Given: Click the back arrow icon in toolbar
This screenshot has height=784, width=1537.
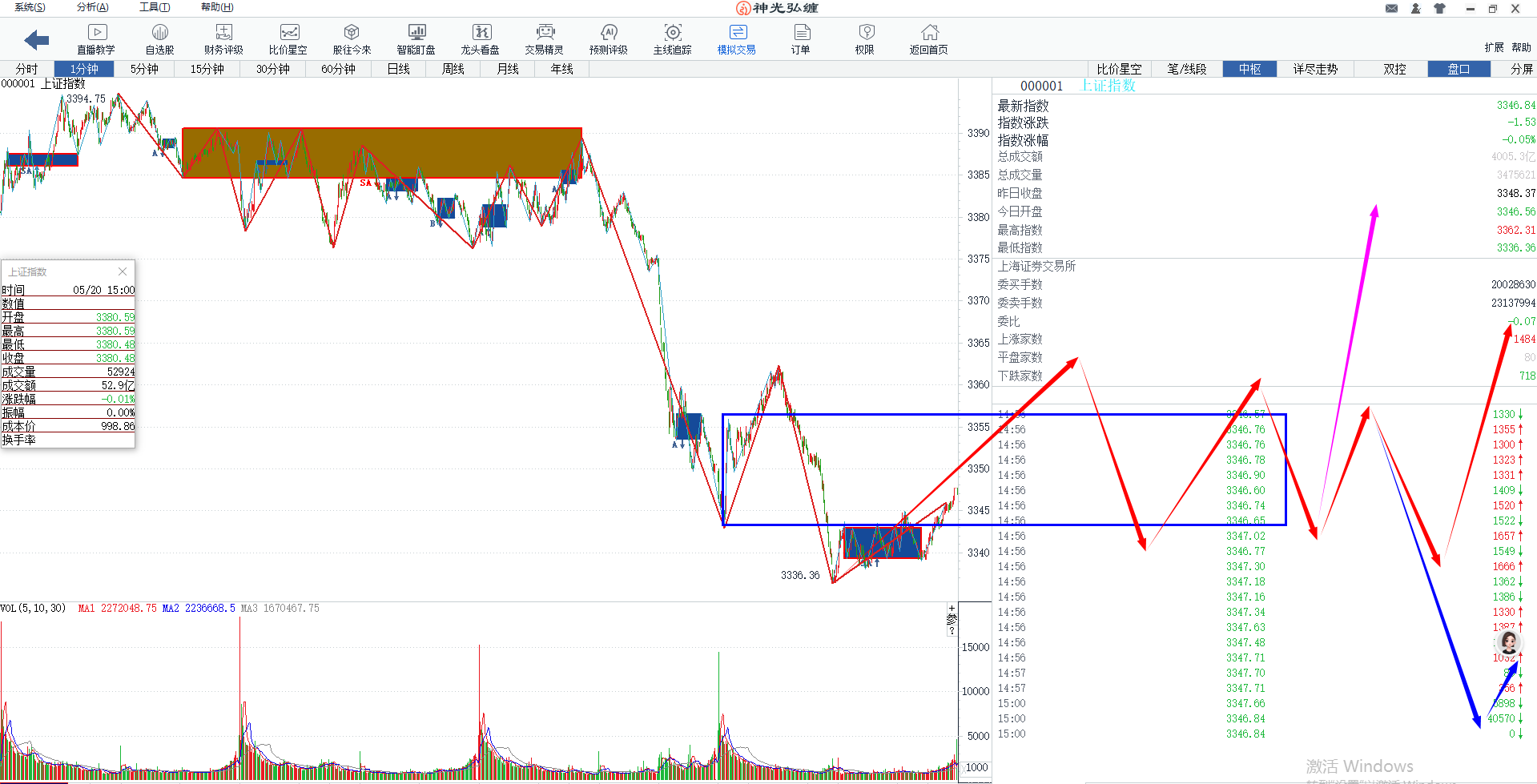Looking at the screenshot, I should pyautogui.click(x=37, y=39).
